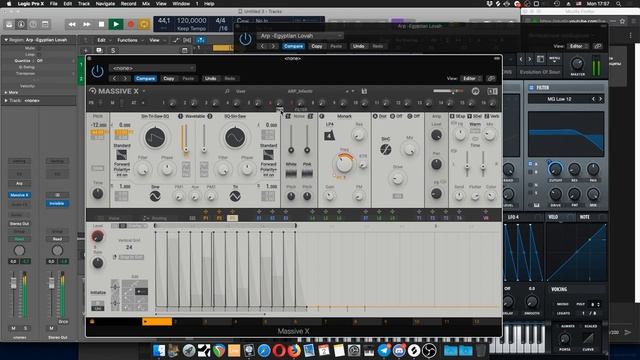Open the Record menu in the menu bar
This screenshot has height=360, width=640.
point(128,4)
